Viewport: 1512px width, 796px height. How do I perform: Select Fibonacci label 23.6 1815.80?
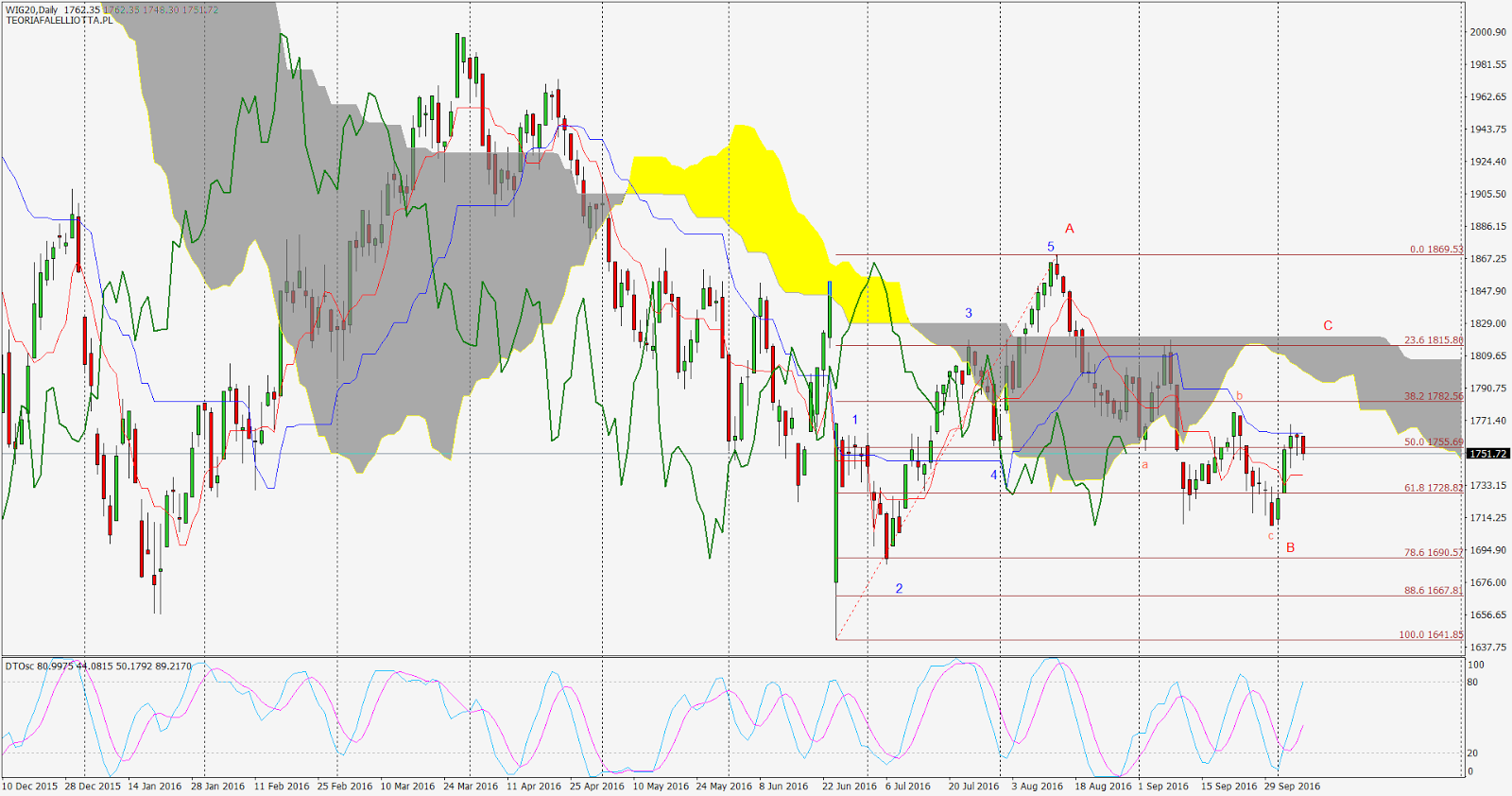1434,340
